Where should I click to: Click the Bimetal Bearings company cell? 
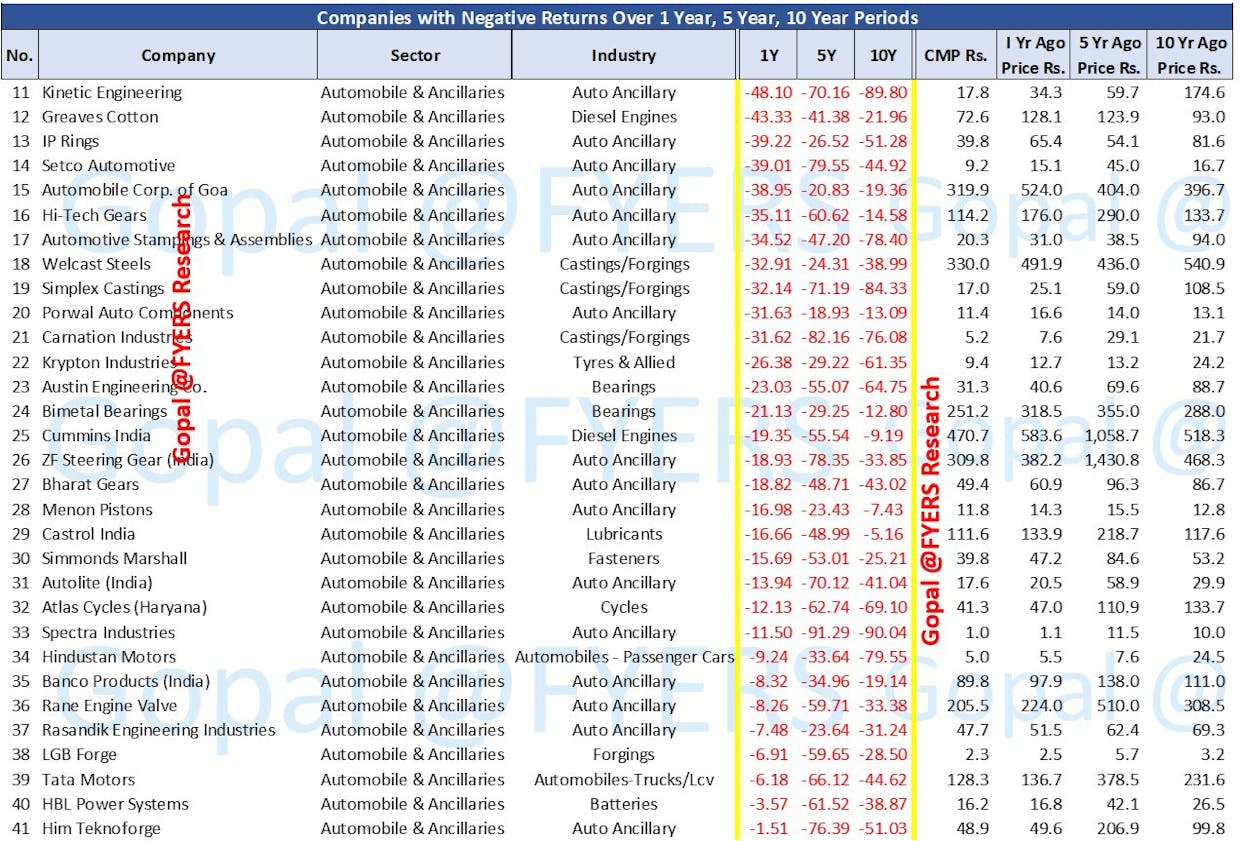click(104, 411)
